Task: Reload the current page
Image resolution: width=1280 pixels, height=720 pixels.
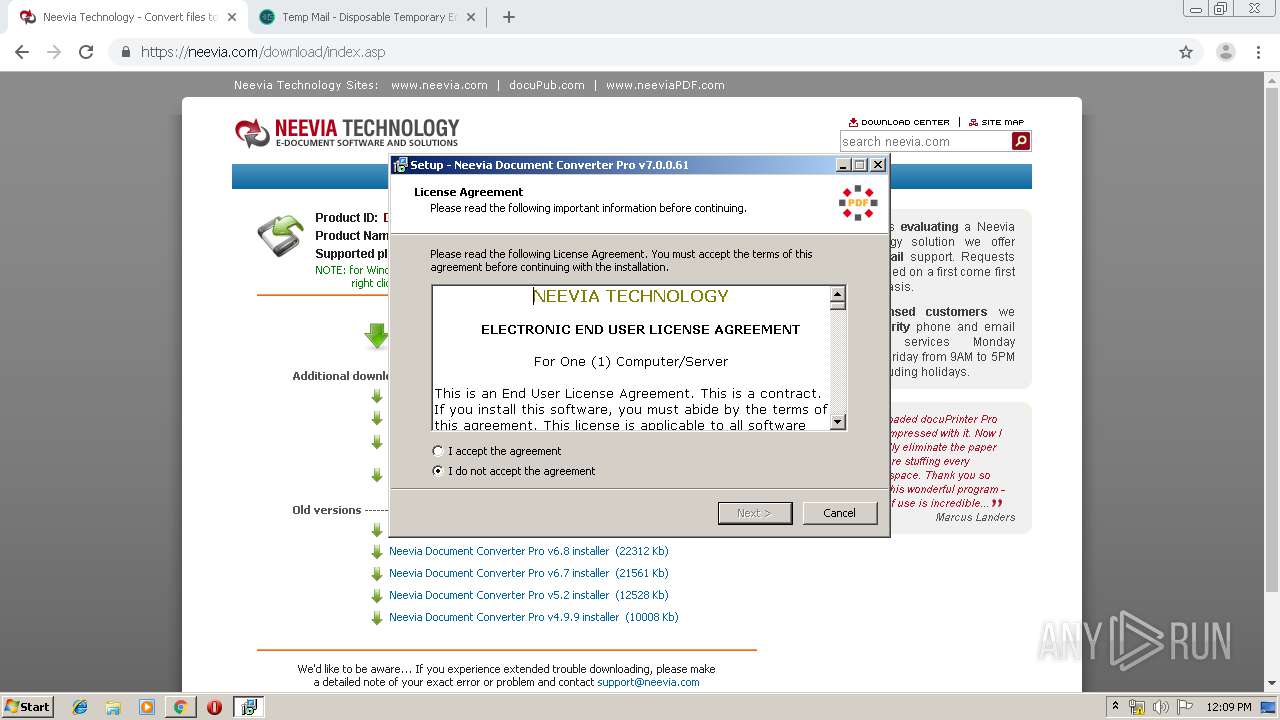Action: pos(86,52)
